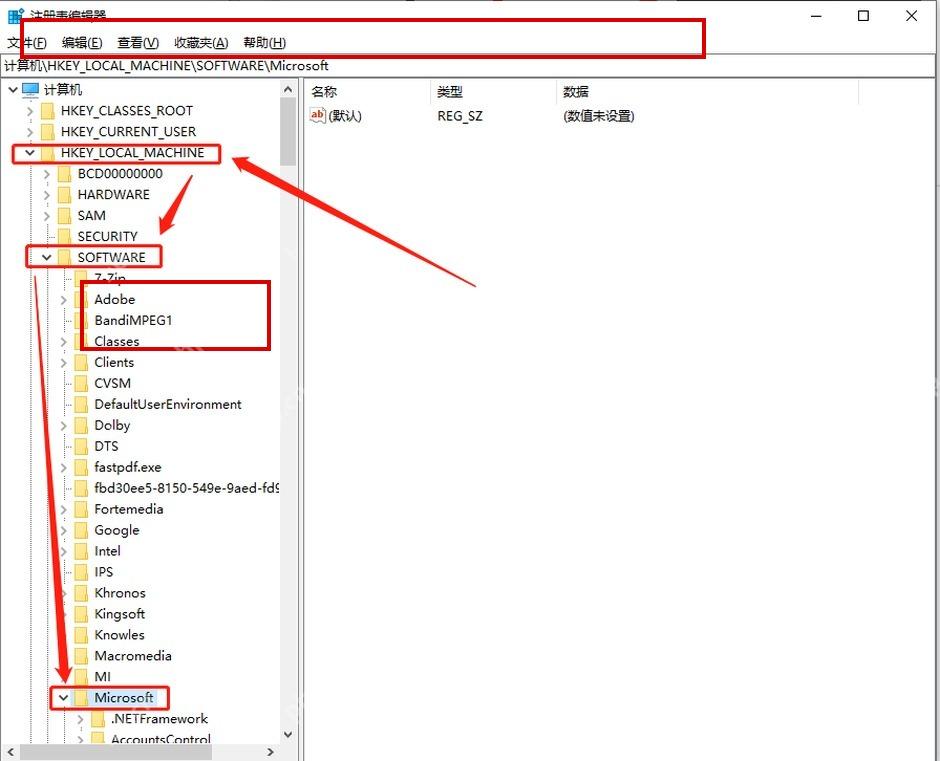
Task: Click the Registry Editor title bar icon
Action: pyautogui.click(x=16, y=14)
